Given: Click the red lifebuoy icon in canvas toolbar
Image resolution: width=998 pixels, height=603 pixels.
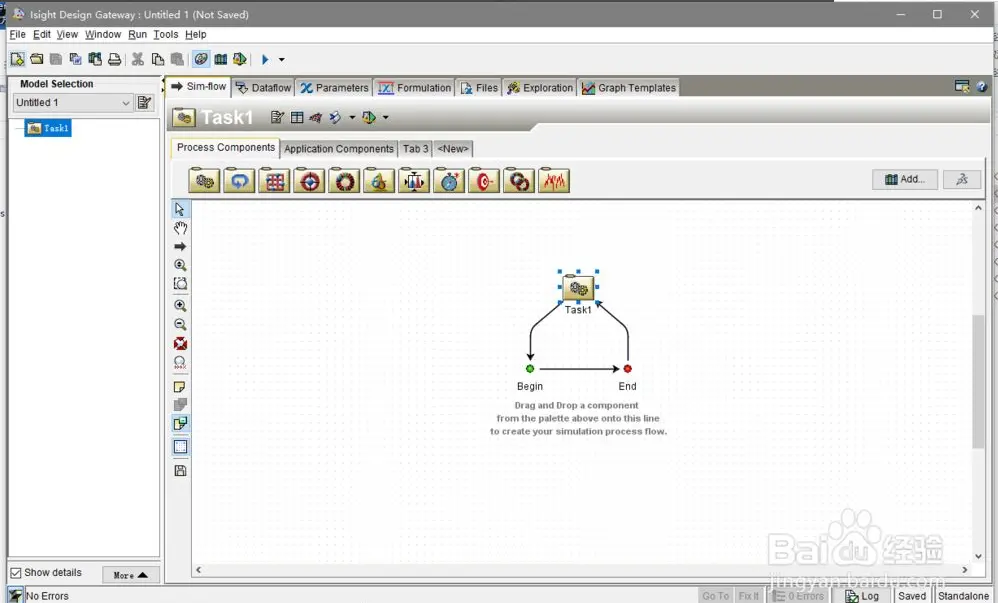Looking at the screenshot, I should click(180, 344).
